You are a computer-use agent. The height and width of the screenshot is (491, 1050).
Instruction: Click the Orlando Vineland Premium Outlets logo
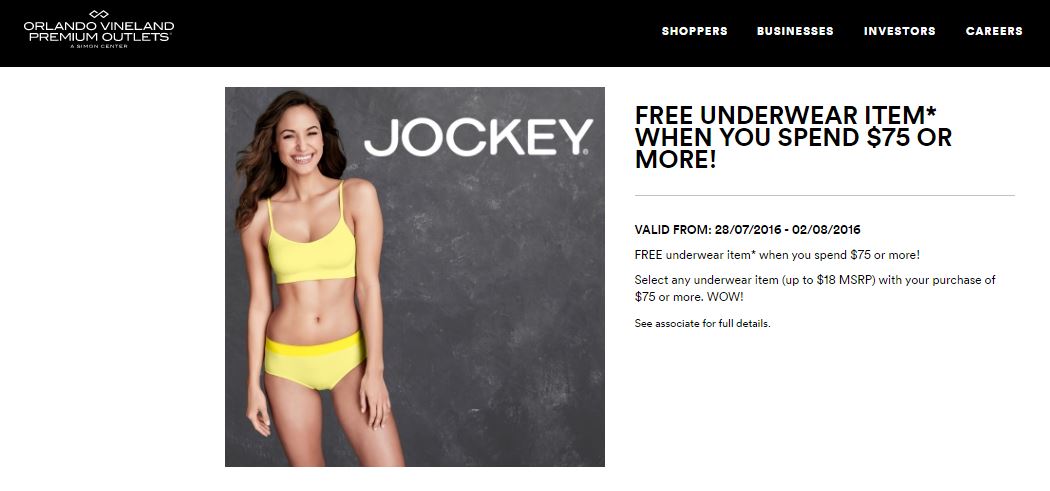(x=98, y=29)
